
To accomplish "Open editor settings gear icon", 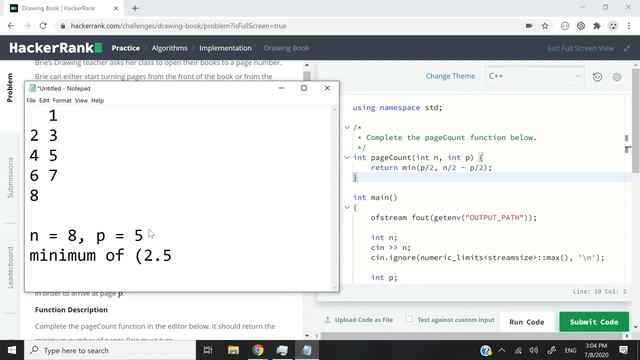I will [617, 77].
